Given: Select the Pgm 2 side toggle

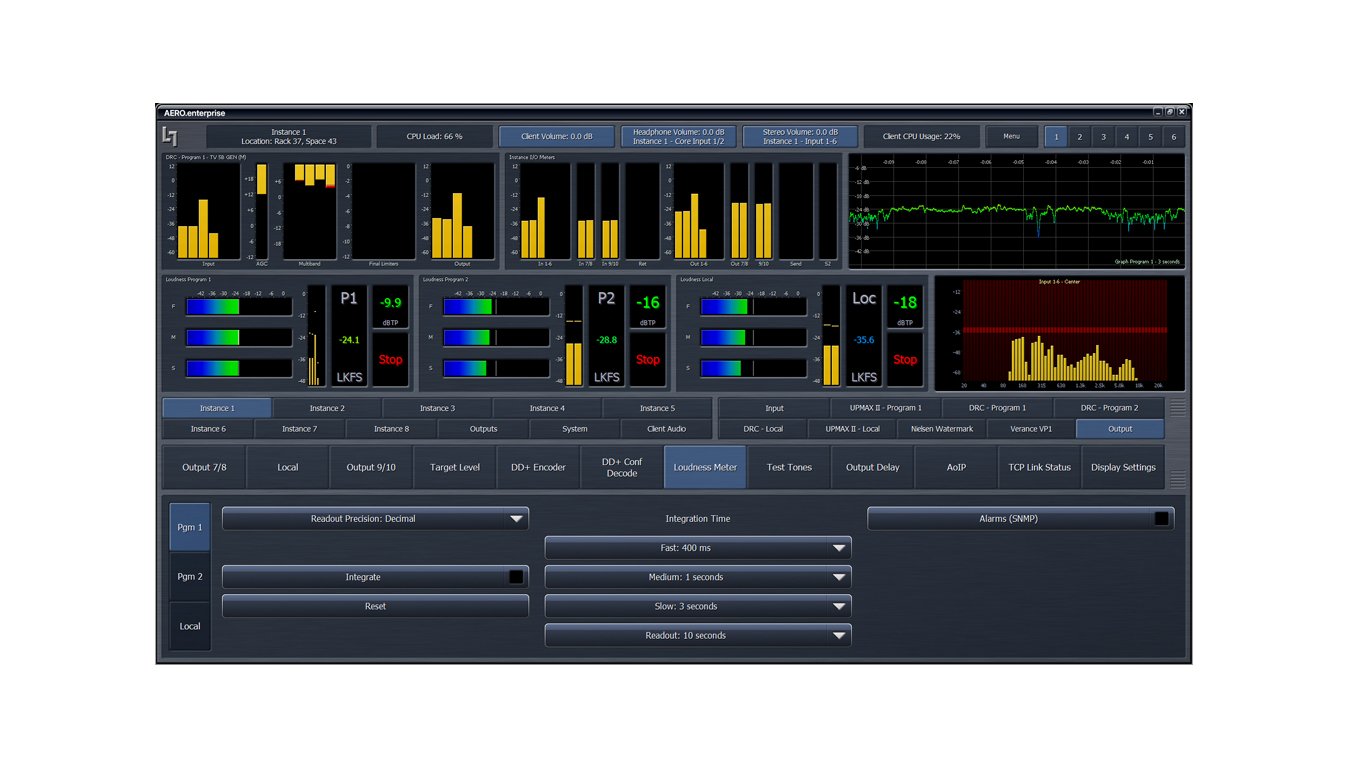Looking at the screenshot, I should coord(190,577).
